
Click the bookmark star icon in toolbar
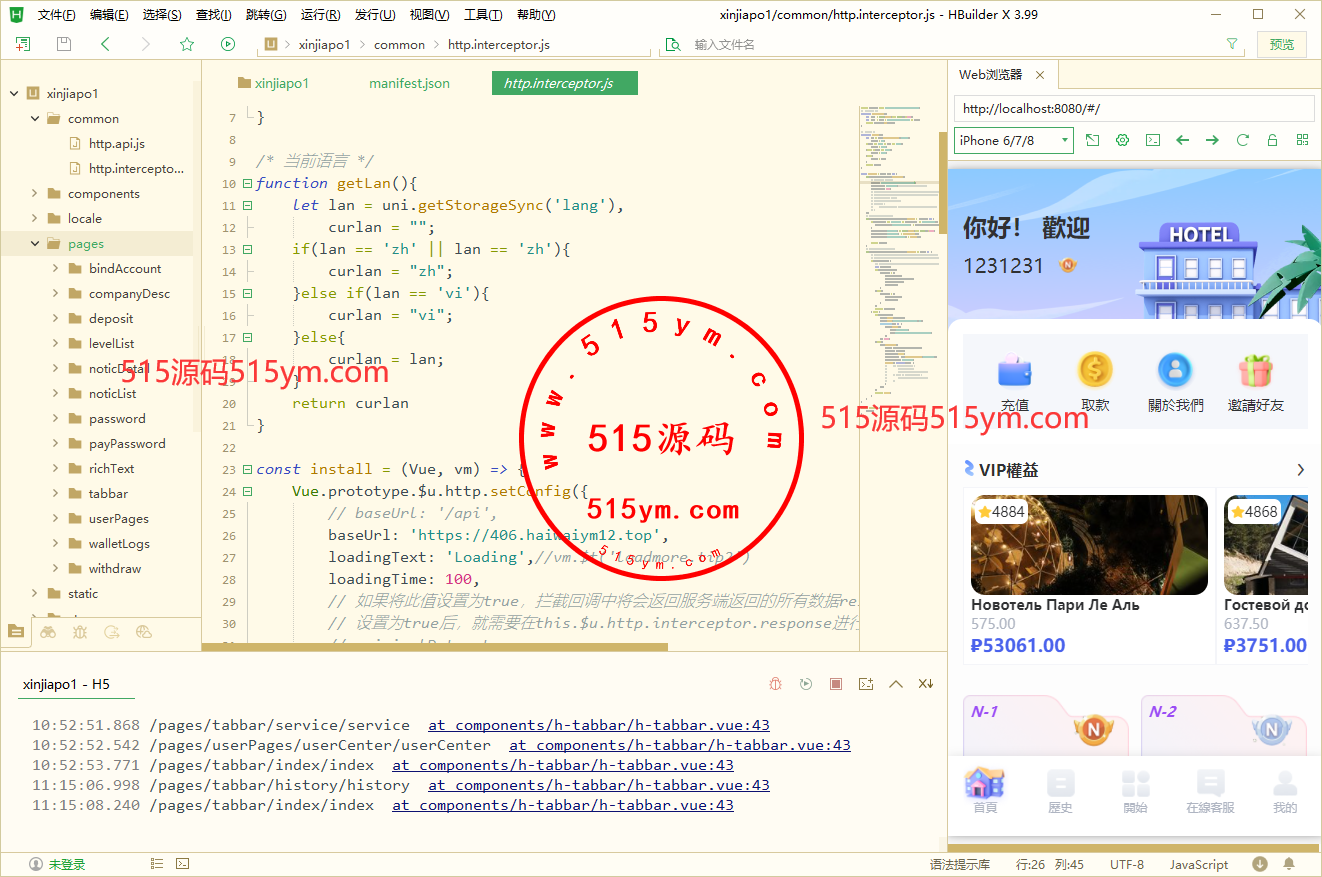[x=187, y=44]
